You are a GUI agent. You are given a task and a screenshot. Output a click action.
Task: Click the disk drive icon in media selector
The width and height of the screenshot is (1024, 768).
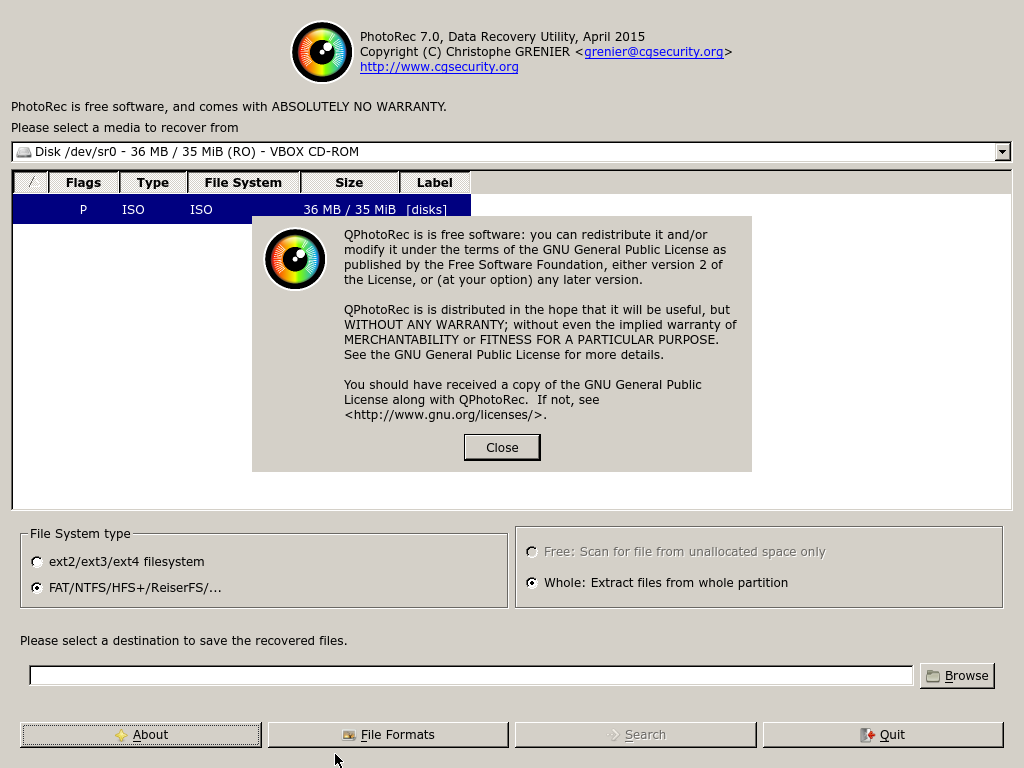coord(24,152)
